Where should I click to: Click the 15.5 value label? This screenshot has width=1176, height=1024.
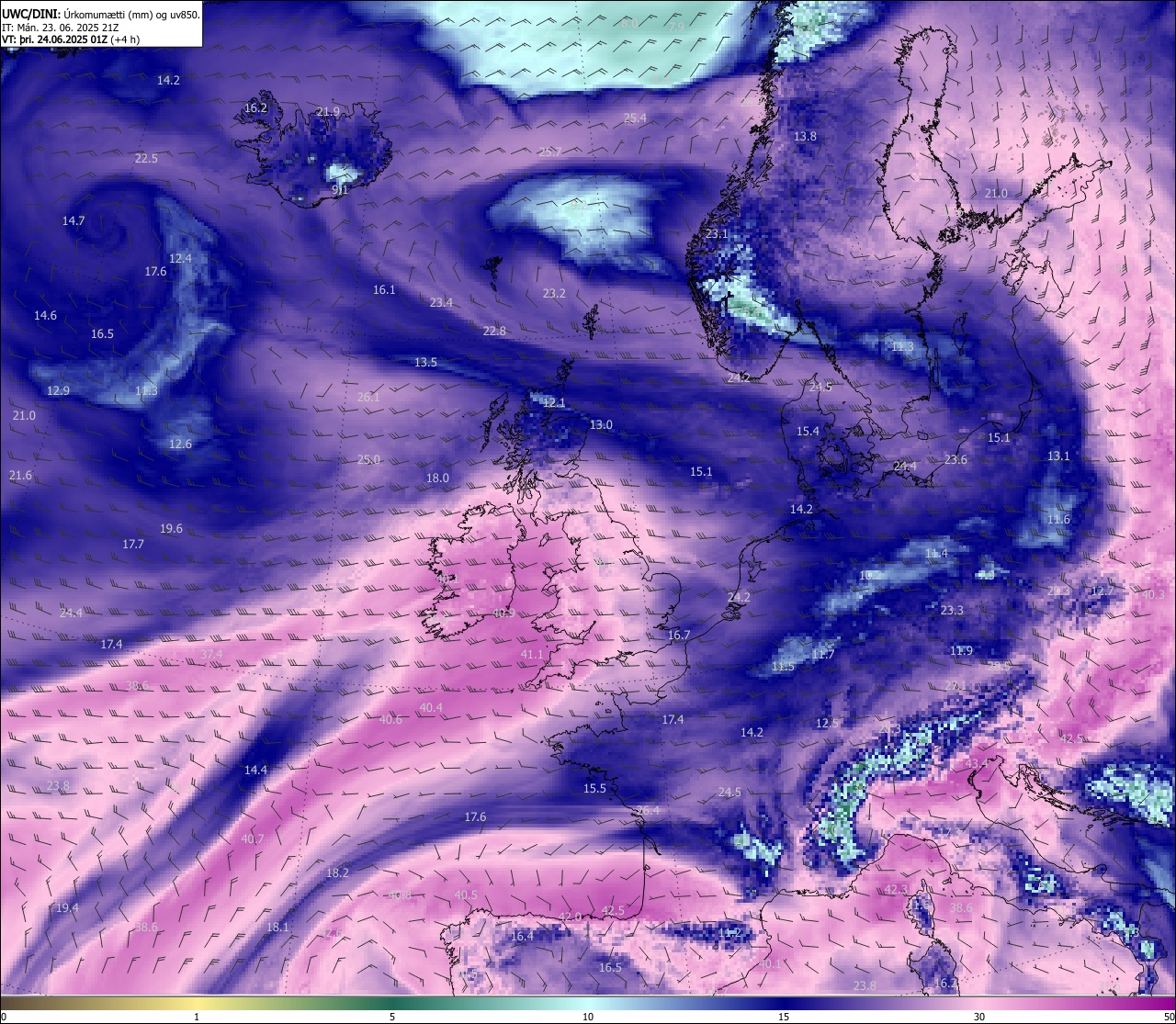coord(594,789)
